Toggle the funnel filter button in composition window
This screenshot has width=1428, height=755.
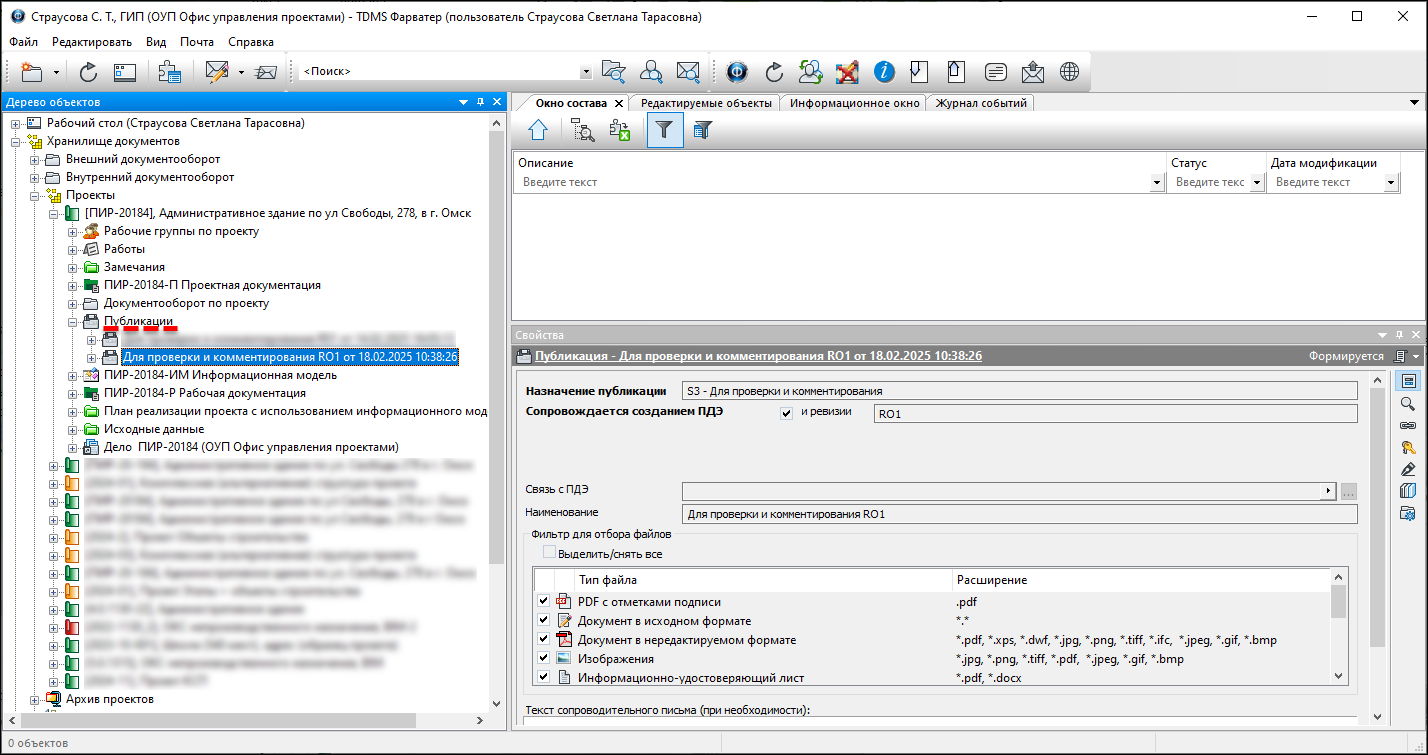point(665,130)
